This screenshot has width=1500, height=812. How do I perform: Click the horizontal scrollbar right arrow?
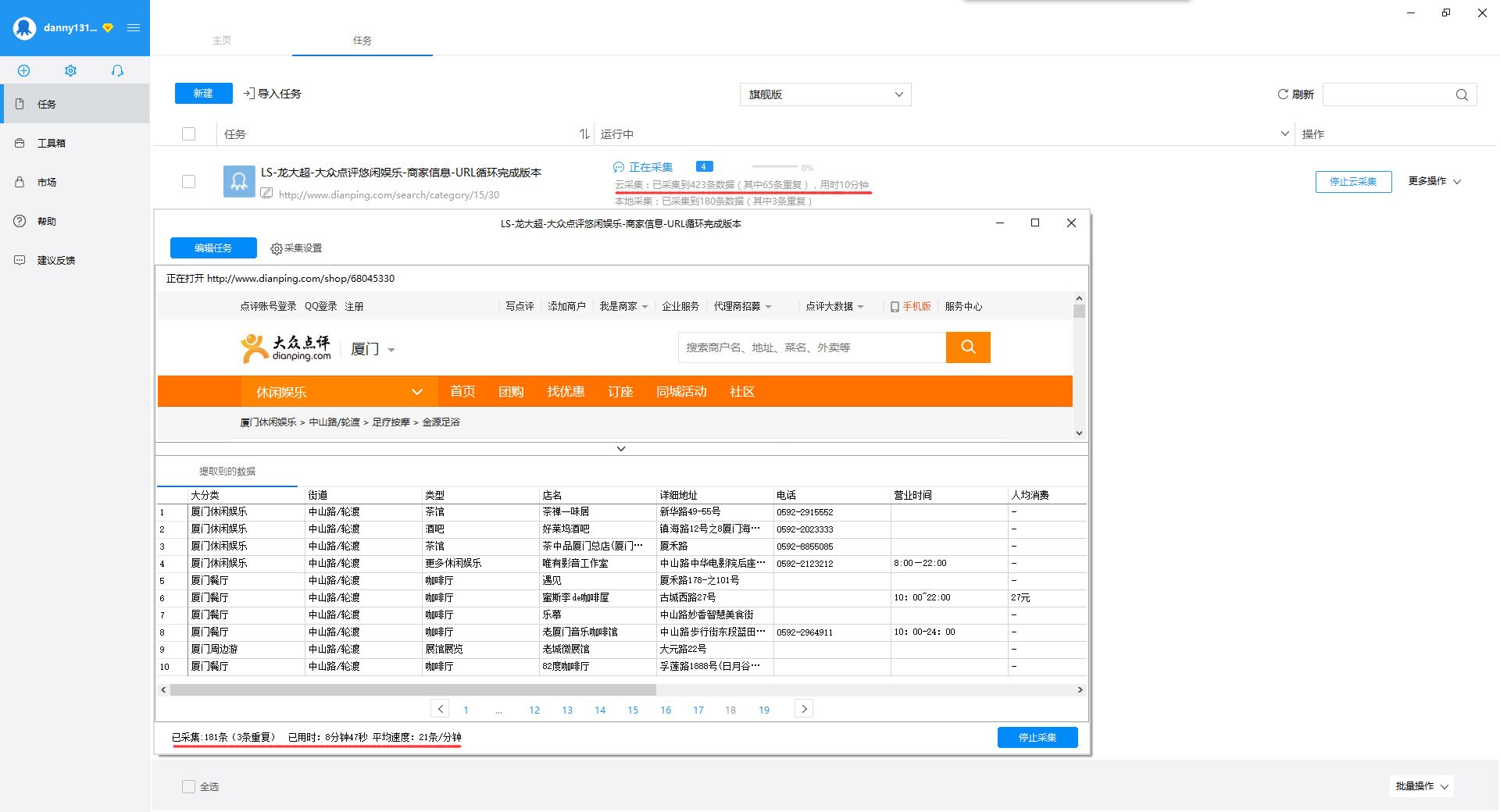coord(1080,690)
